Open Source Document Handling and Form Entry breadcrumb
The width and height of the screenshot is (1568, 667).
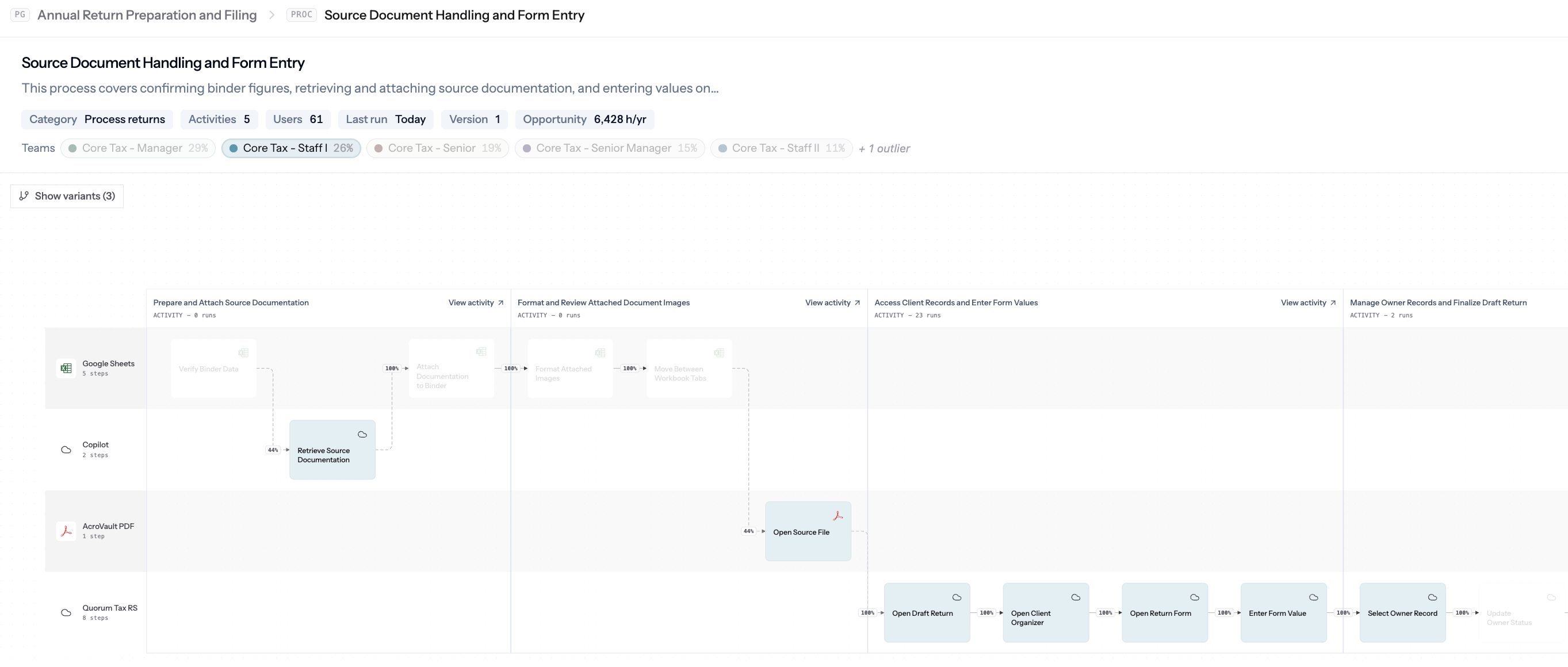coord(454,14)
